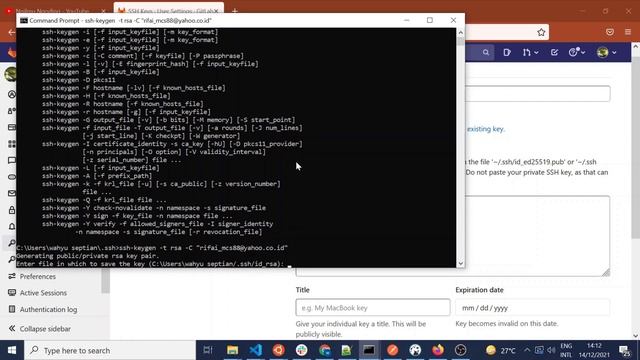Click the Command Prompt scroll up arrow

coord(460,32)
